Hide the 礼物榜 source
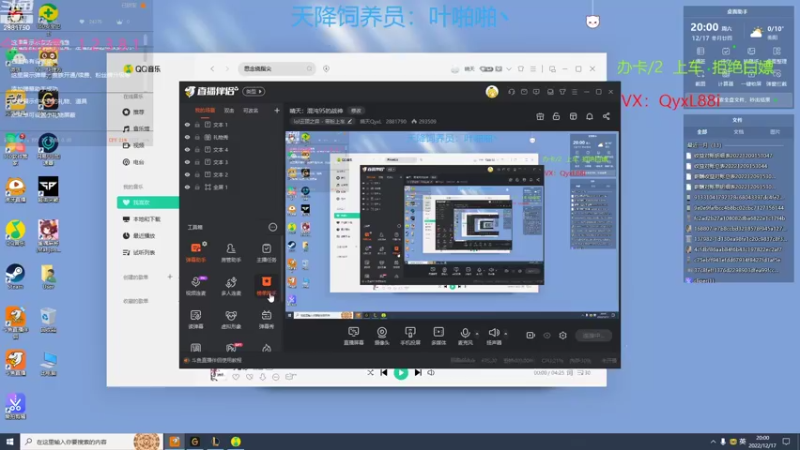 (x=187, y=137)
